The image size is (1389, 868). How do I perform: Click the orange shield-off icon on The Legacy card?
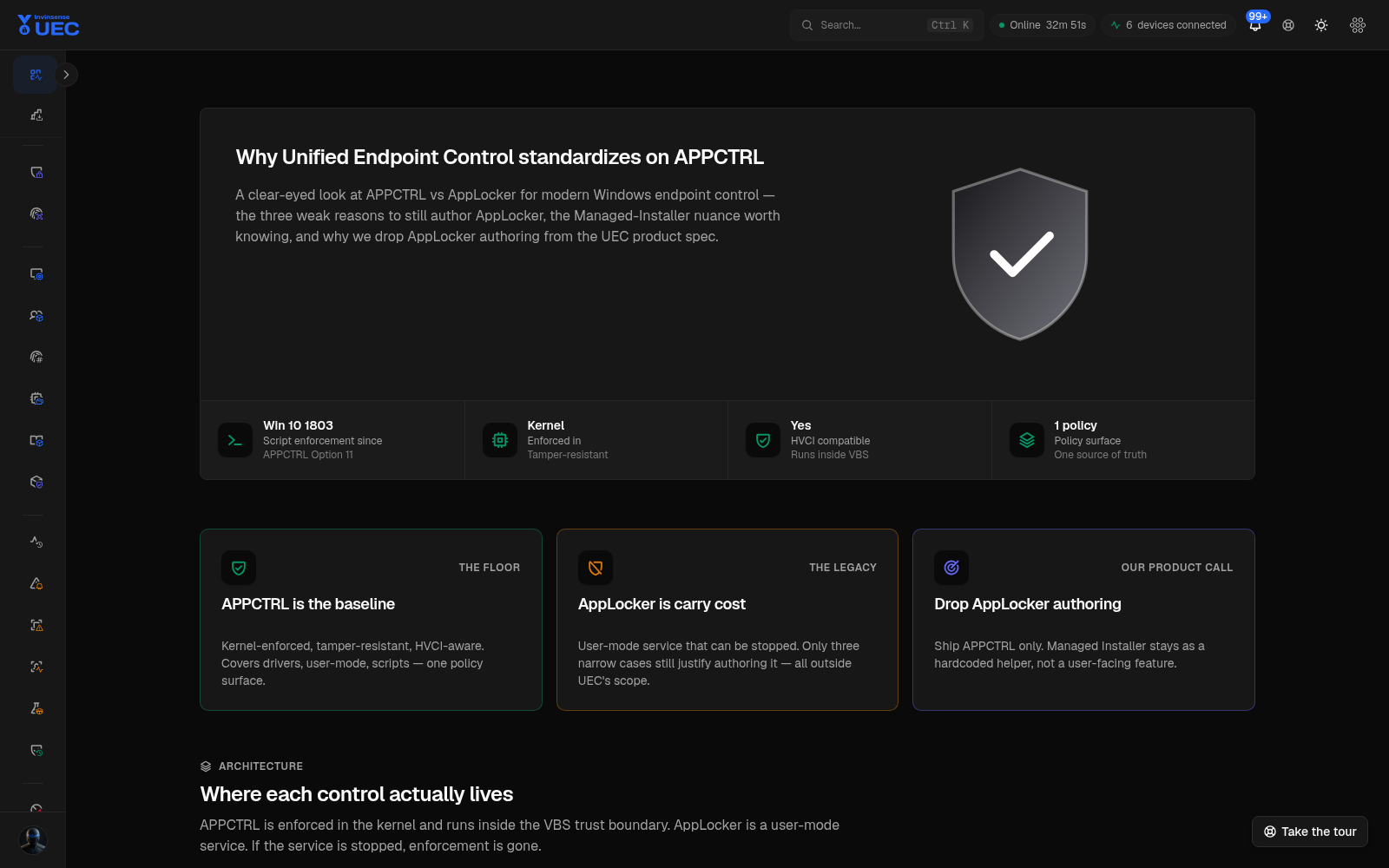click(x=596, y=568)
